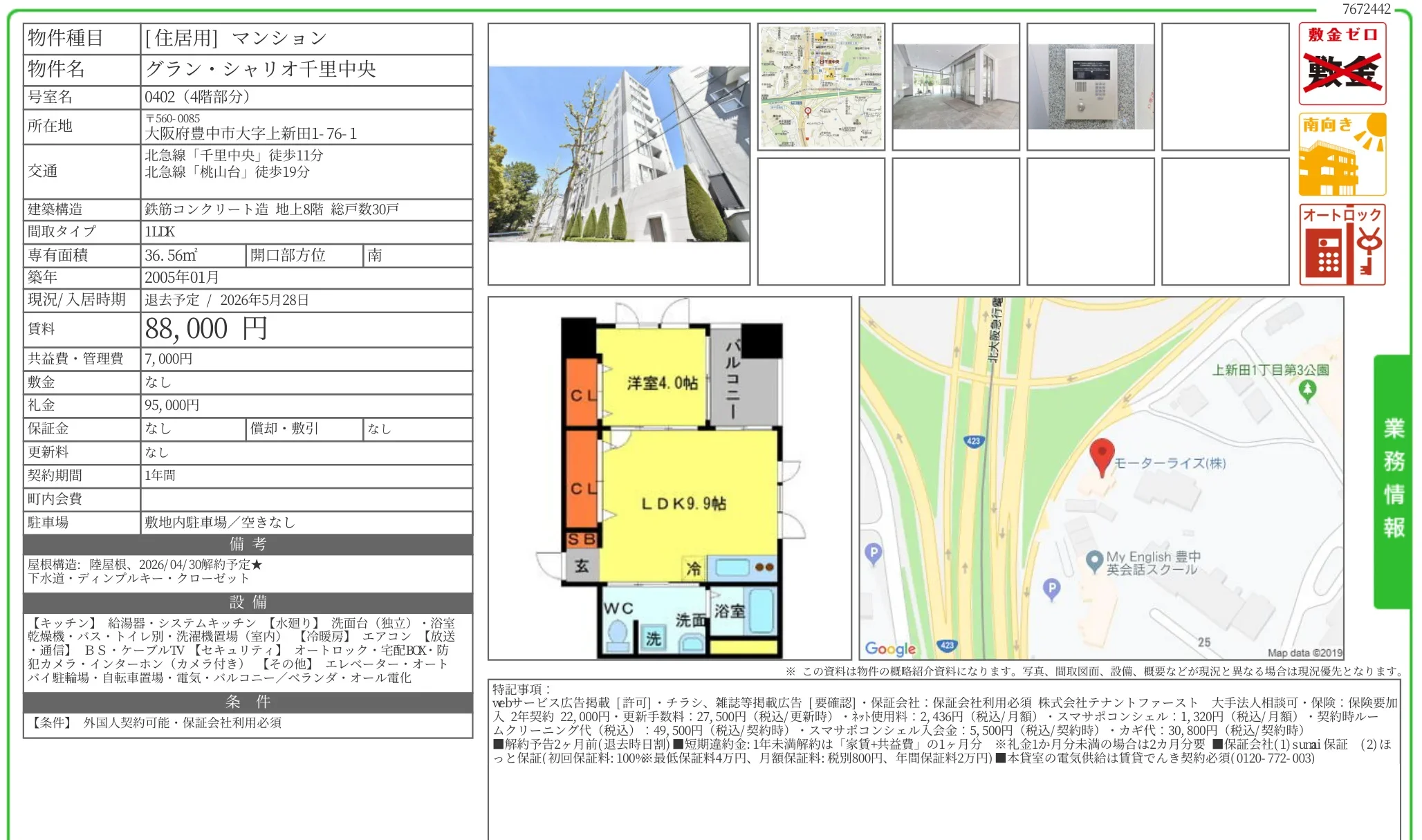The height and width of the screenshot is (840, 1422).
Task: Click the Google logo on the map
Action: (x=890, y=648)
